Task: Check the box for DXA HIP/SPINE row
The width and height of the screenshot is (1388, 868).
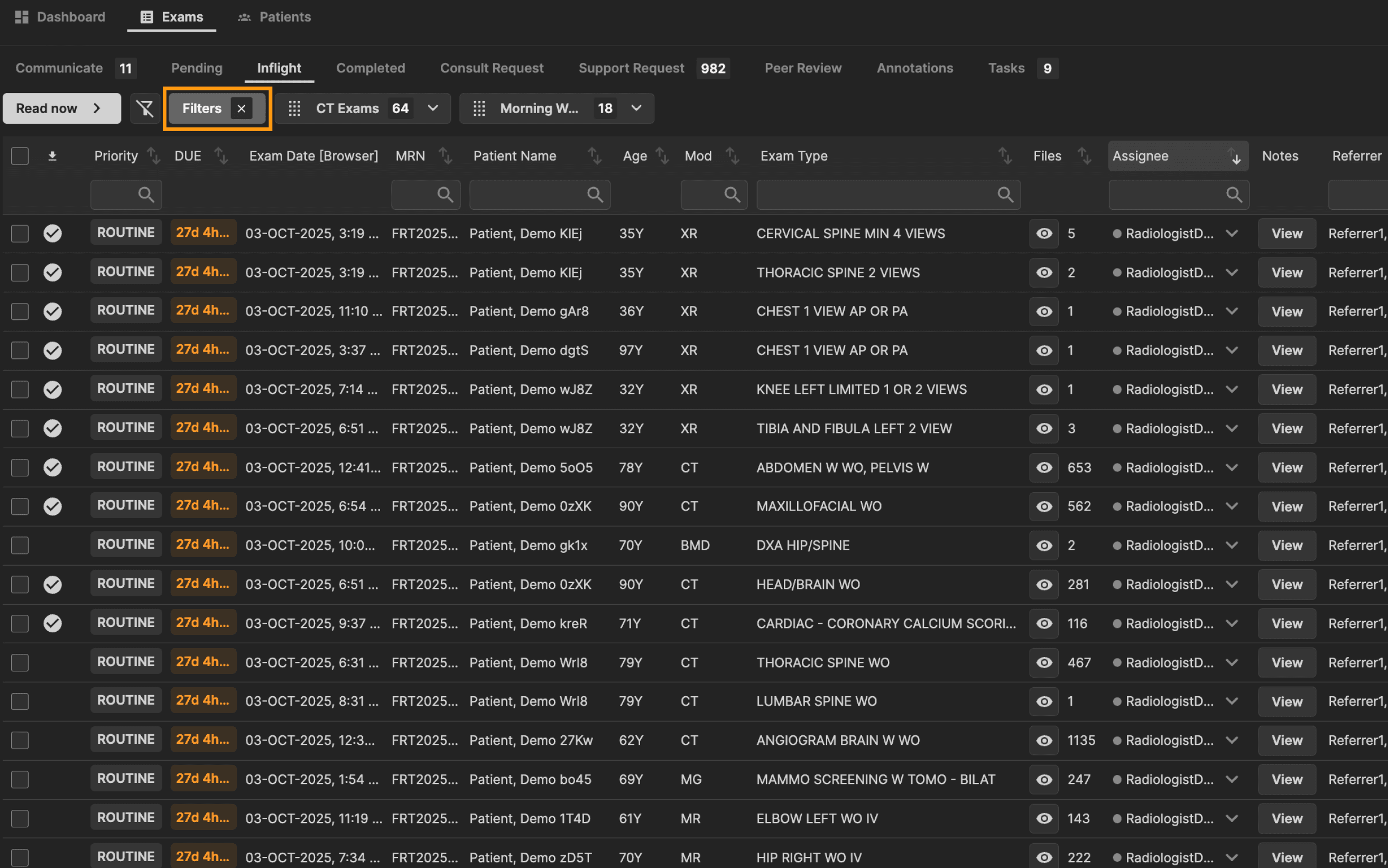Action: [x=20, y=546]
